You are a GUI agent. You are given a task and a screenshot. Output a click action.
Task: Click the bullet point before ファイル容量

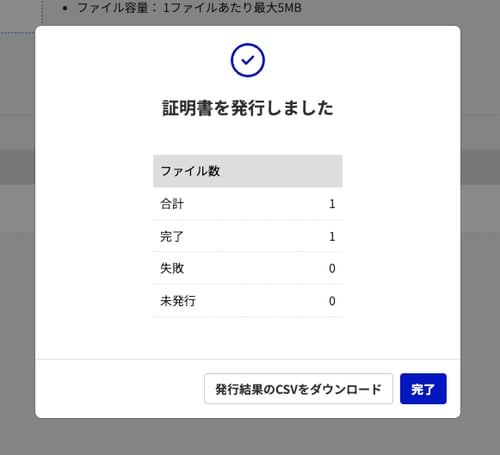65,8
